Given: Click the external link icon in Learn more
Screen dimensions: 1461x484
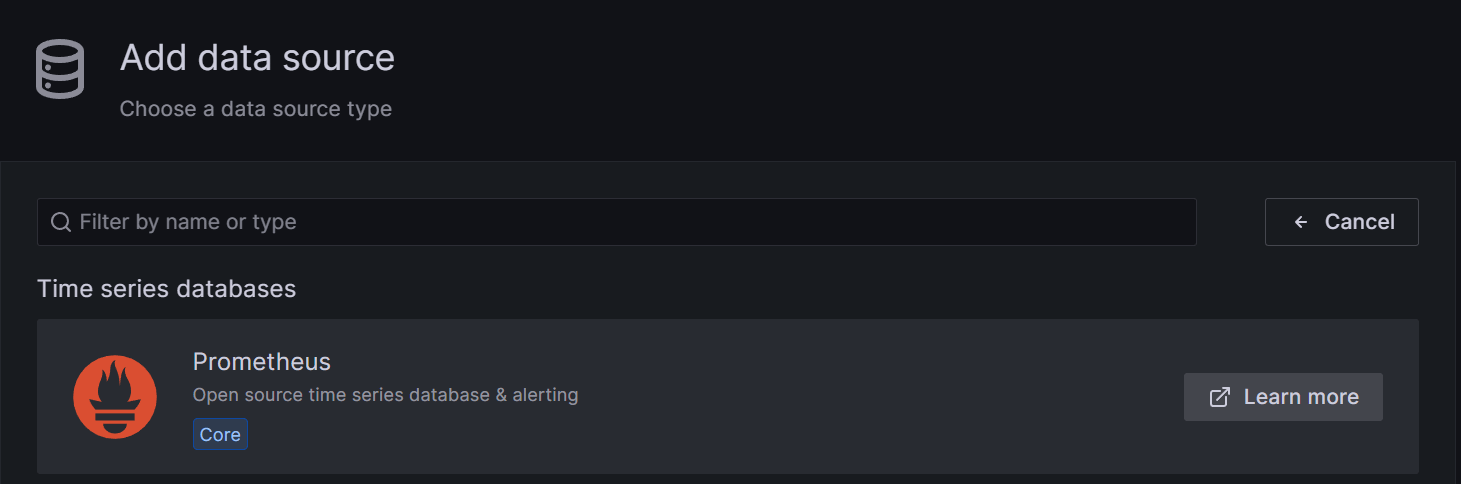Looking at the screenshot, I should [x=1220, y=397].
